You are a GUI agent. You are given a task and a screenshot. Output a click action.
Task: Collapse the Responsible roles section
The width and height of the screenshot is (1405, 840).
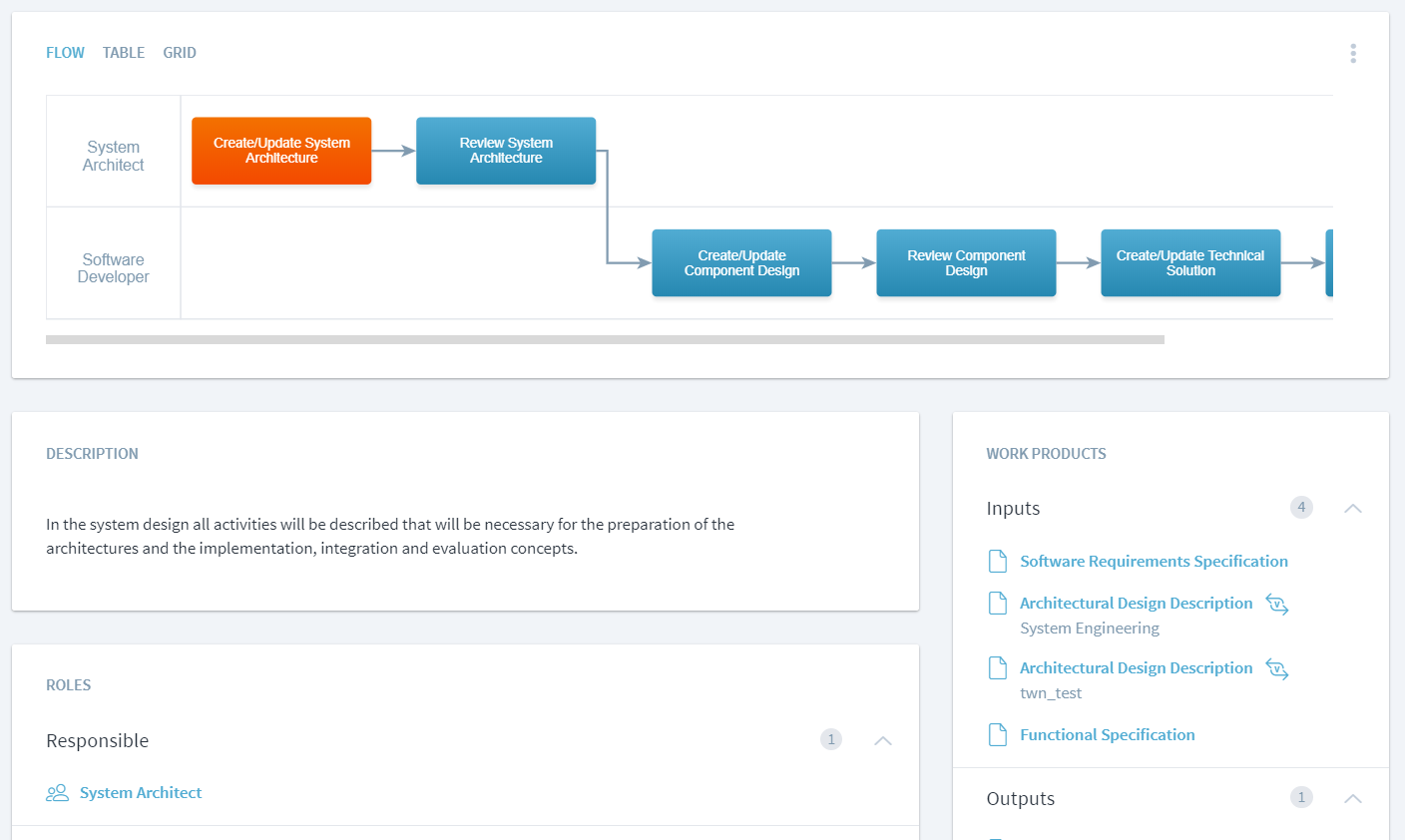coord(883,740)
